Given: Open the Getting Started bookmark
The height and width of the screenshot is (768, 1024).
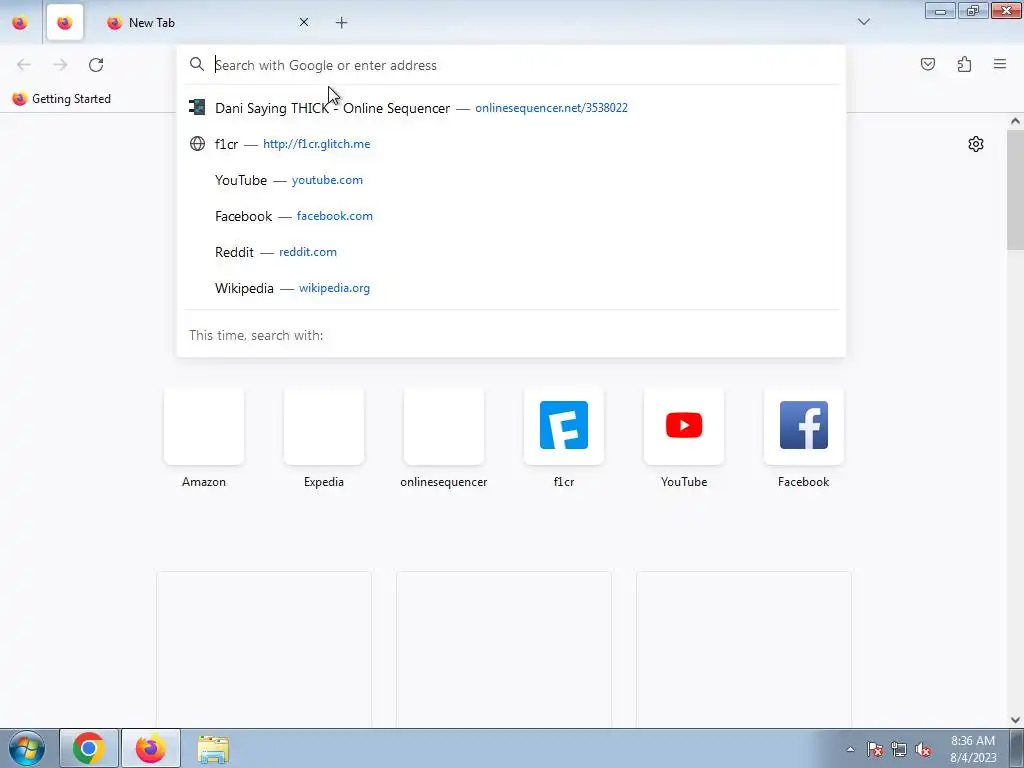Looking at the screenshot, I should 61,99.
